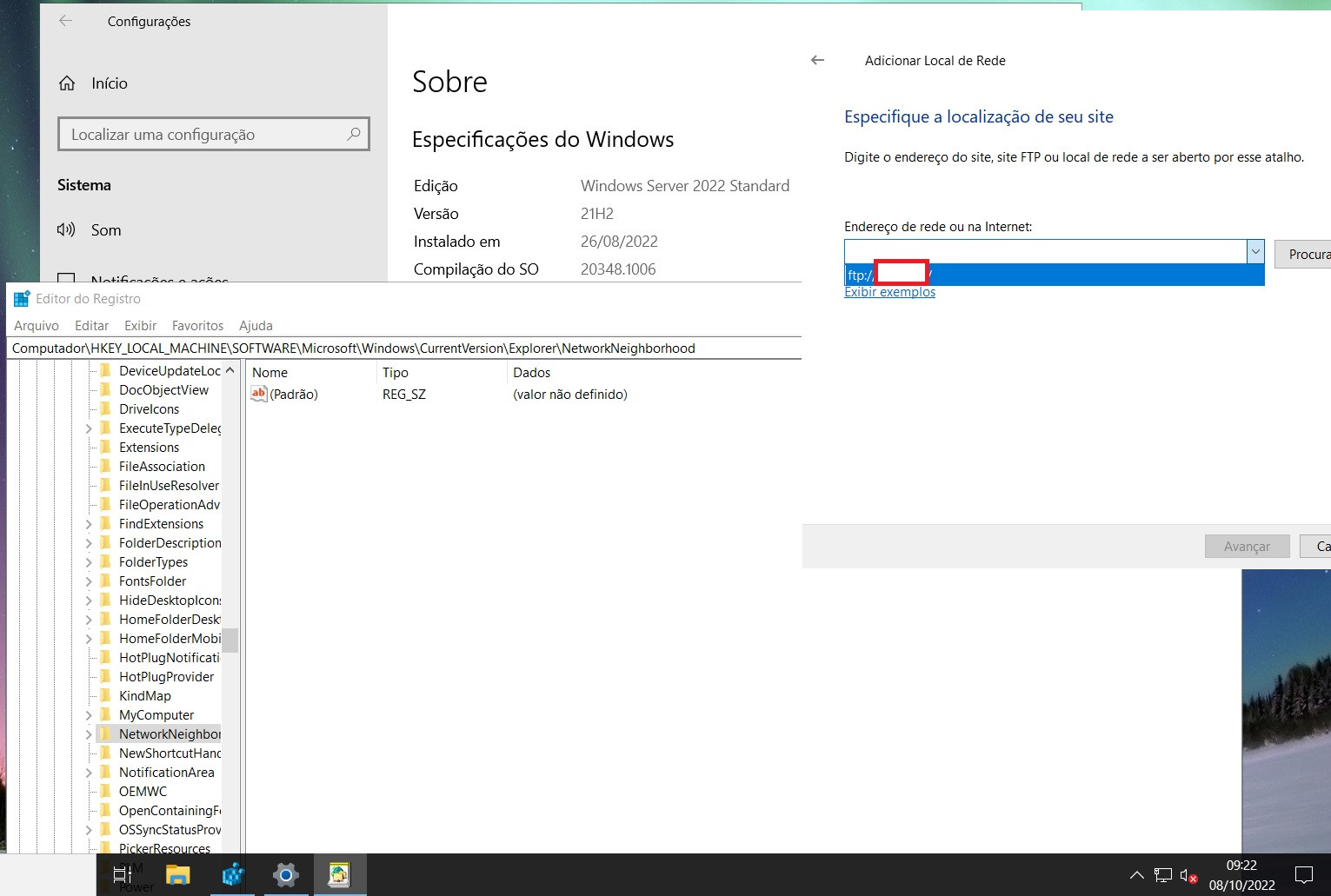Screen dimensions: 1331x896
Task: Click the Sistema heading in settings sidebar
Action: pos(84,185)
